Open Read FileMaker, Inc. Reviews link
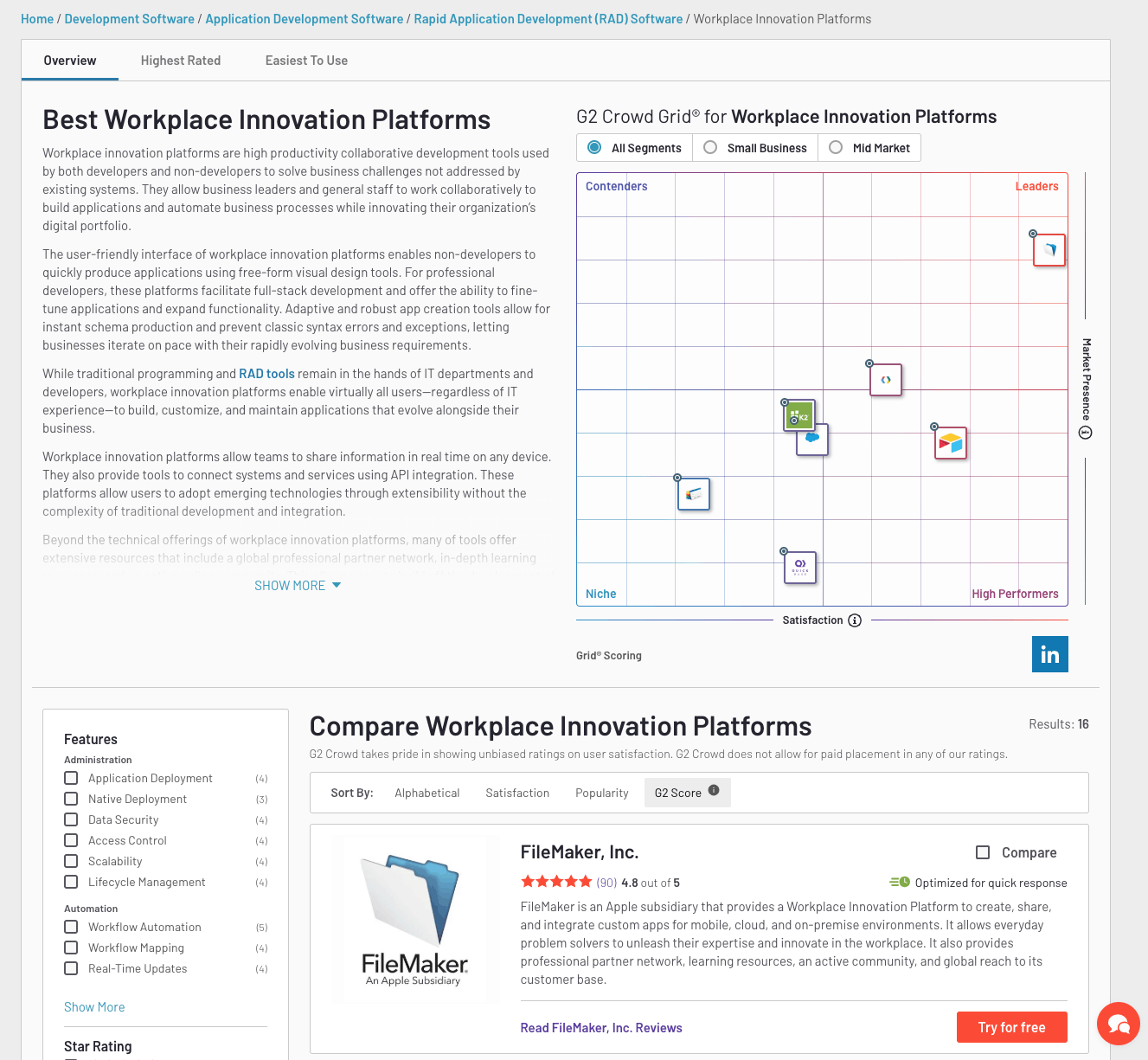The width and height of the screenshot is (1148, 1060). pos(601,1028)
